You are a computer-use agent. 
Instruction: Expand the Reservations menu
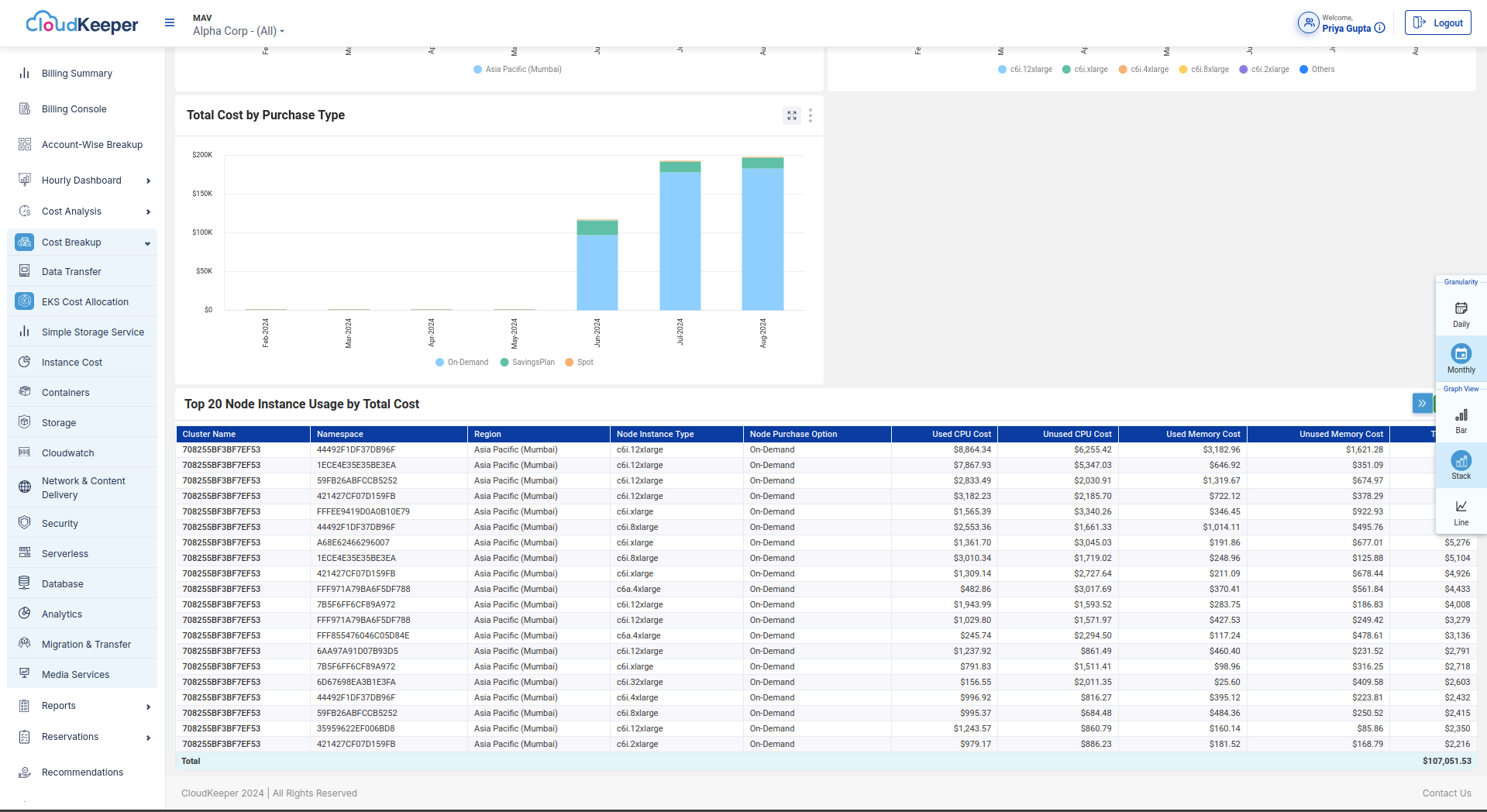69,737
